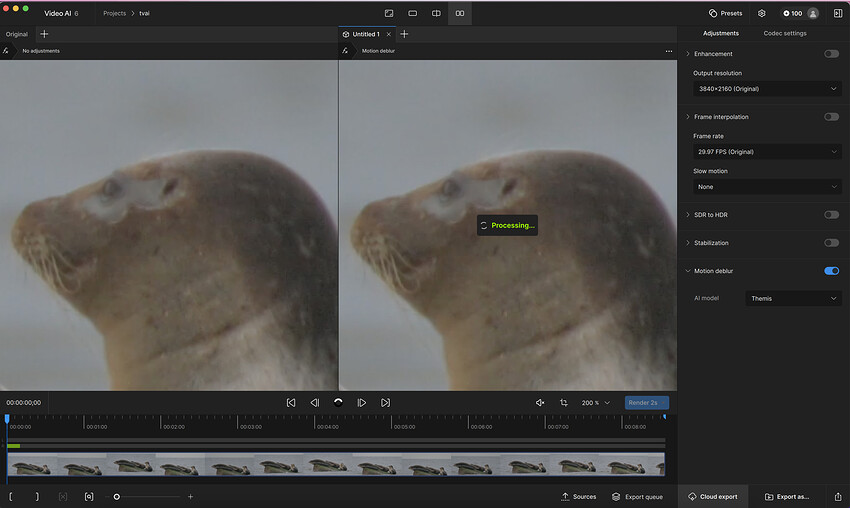This screenshot has width=850, height=508.
Task: Switch to the split view layout icon
Action: click(436, 13)
